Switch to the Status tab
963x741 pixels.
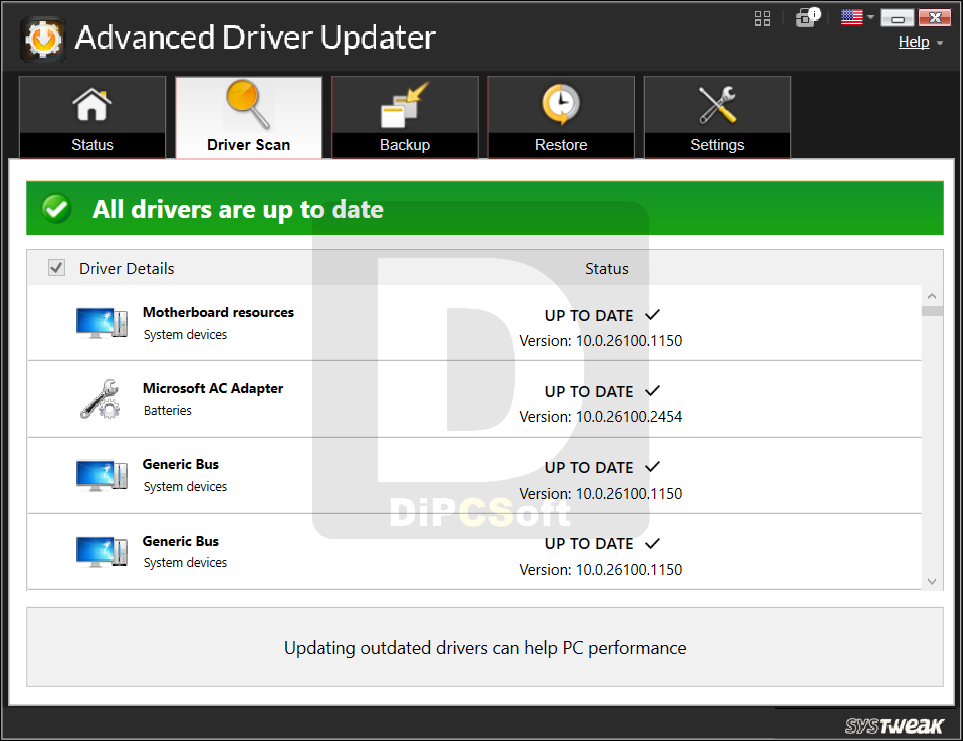[92, 117]
